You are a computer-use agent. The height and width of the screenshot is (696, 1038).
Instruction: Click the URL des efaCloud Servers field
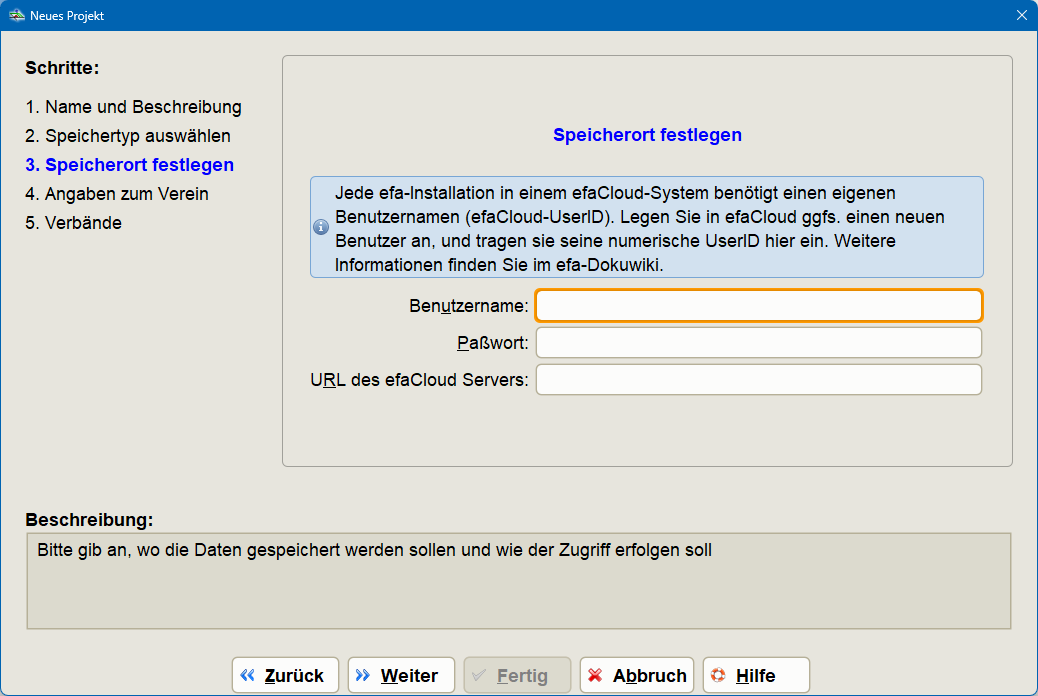coord(757,379)
